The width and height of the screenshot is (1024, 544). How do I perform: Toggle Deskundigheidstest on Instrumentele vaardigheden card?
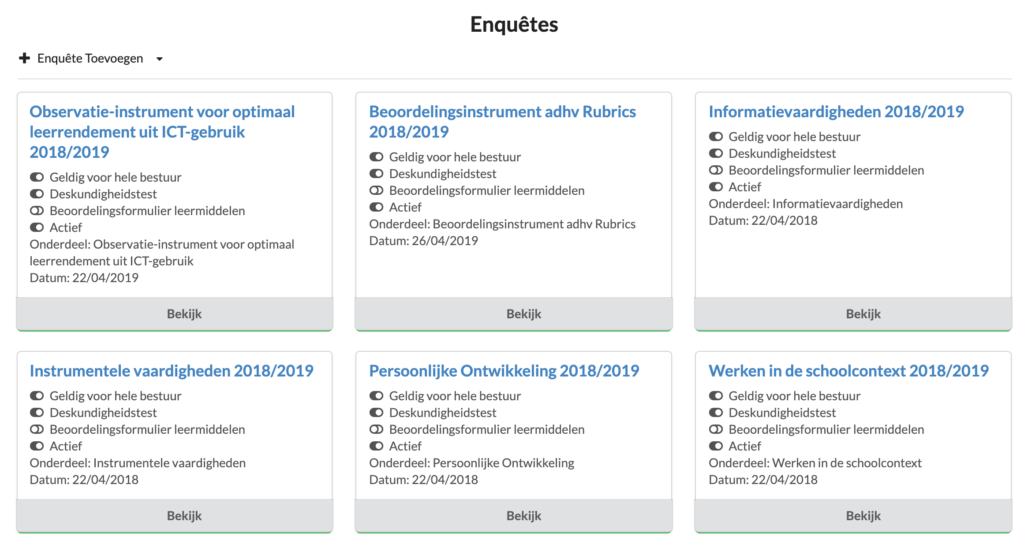click(x=37, y=413)
